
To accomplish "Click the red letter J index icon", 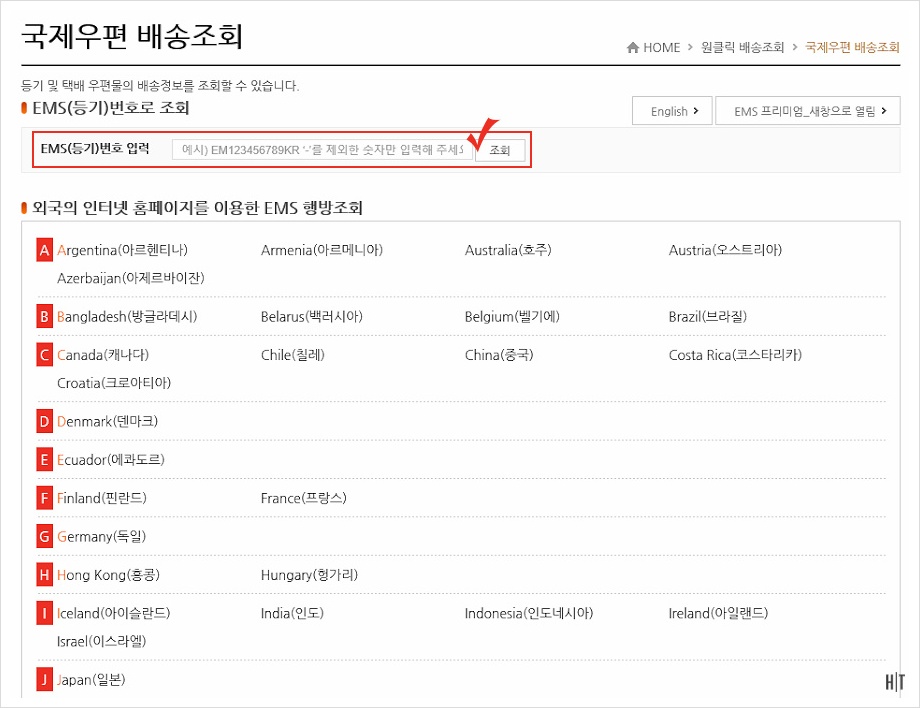I will tap(45, 680).
